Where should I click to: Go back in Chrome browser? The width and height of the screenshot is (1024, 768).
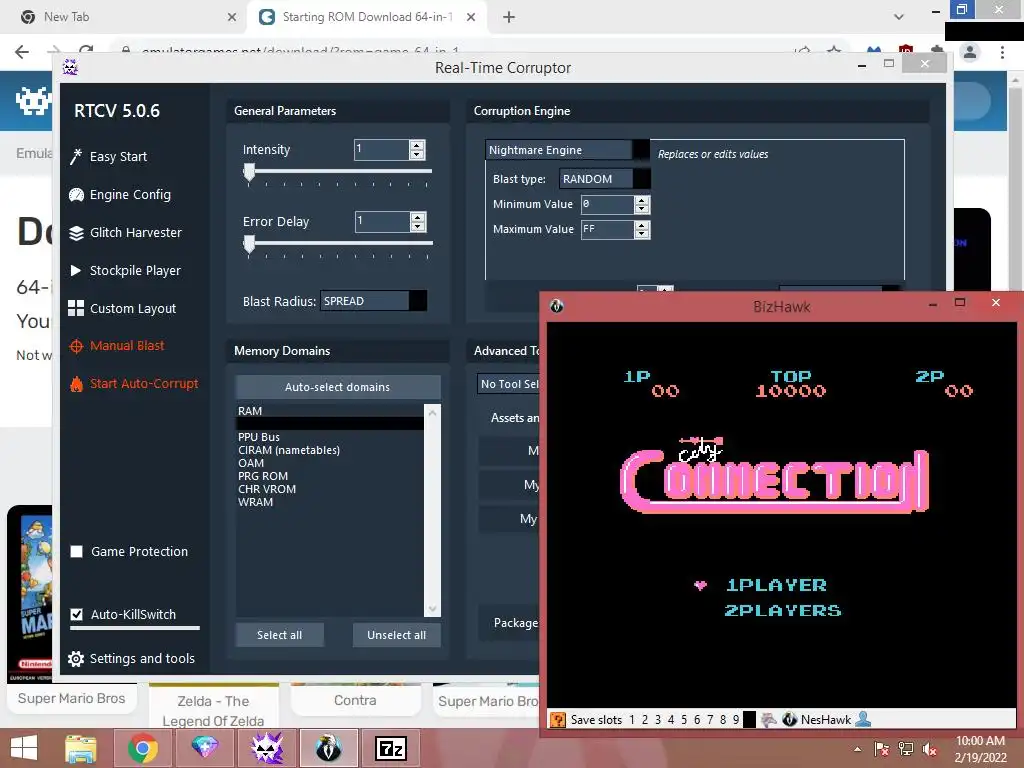coord(22,52)
